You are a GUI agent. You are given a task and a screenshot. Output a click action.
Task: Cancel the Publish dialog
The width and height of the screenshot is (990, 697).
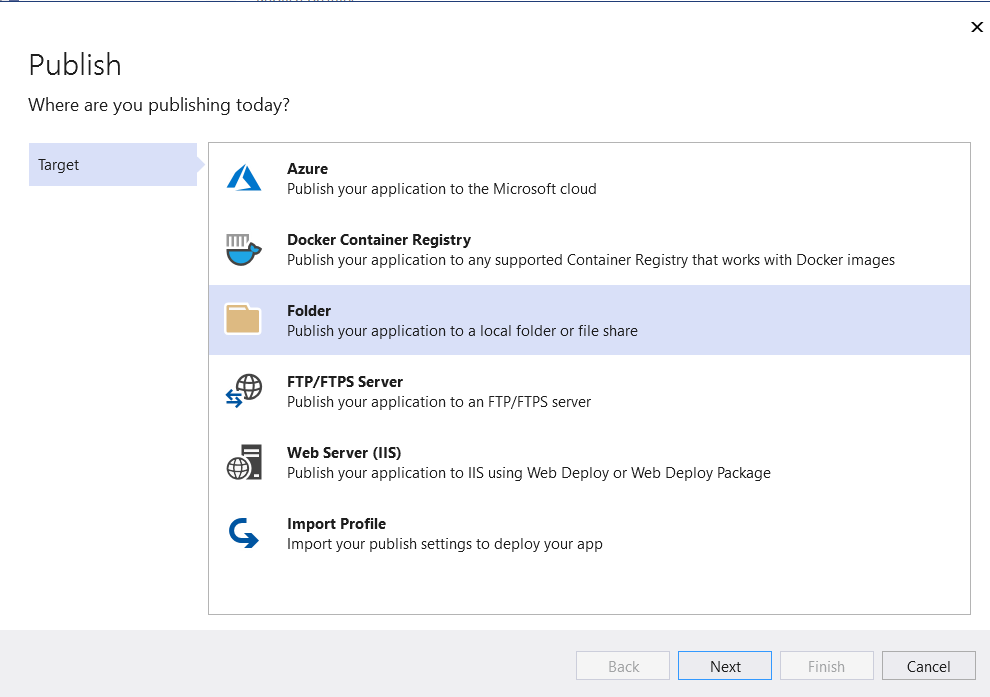tap(928, 666)
